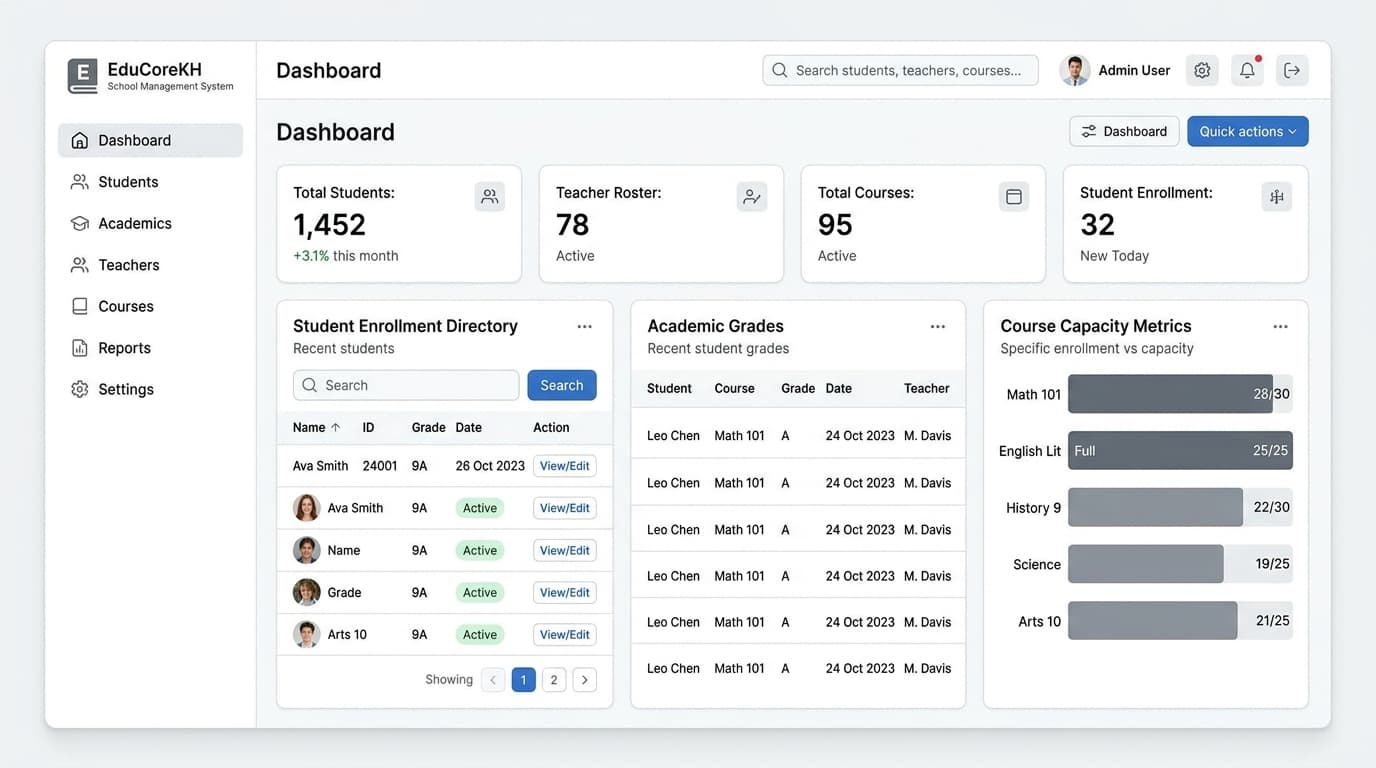Click History 9 capacity bar
The height and width of the screenshot is (768, 1376).
pyautogui.click(x=1180, y=507)
